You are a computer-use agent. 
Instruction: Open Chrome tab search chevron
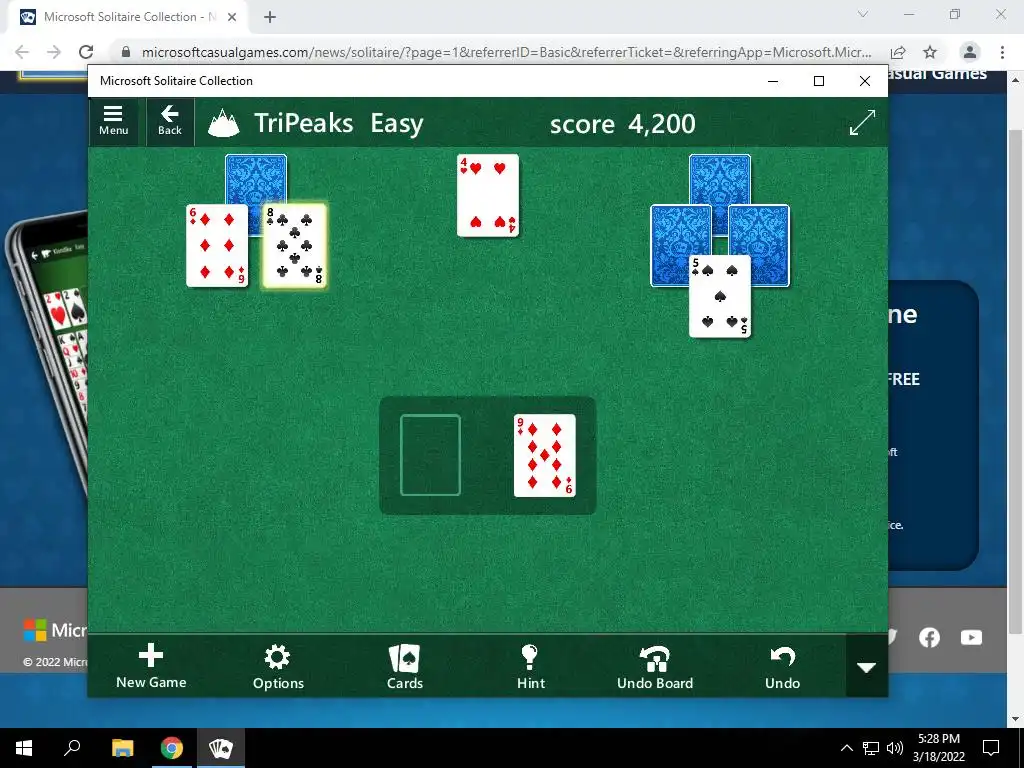click(863, 14)
